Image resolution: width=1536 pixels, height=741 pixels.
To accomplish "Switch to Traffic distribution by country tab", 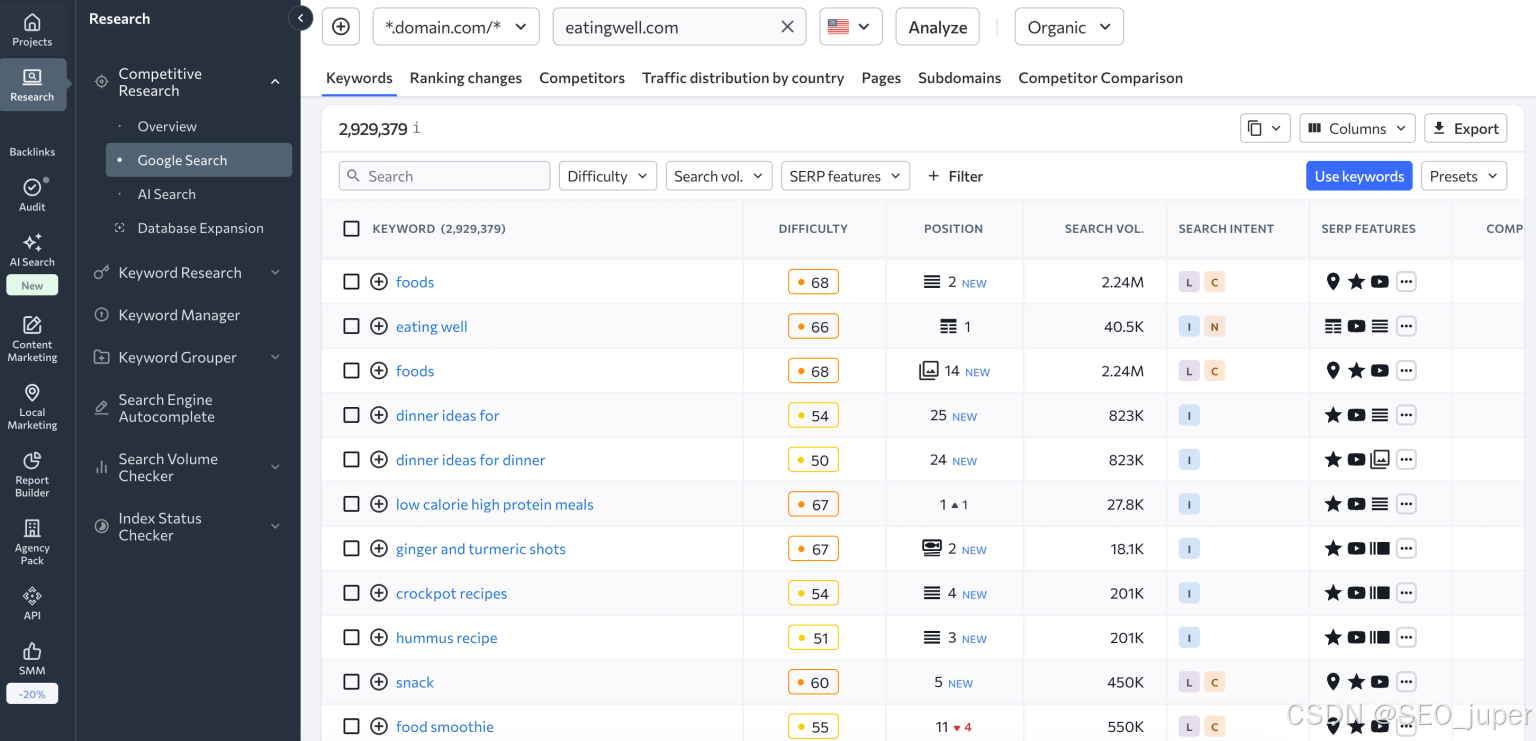I will (743, 78).
